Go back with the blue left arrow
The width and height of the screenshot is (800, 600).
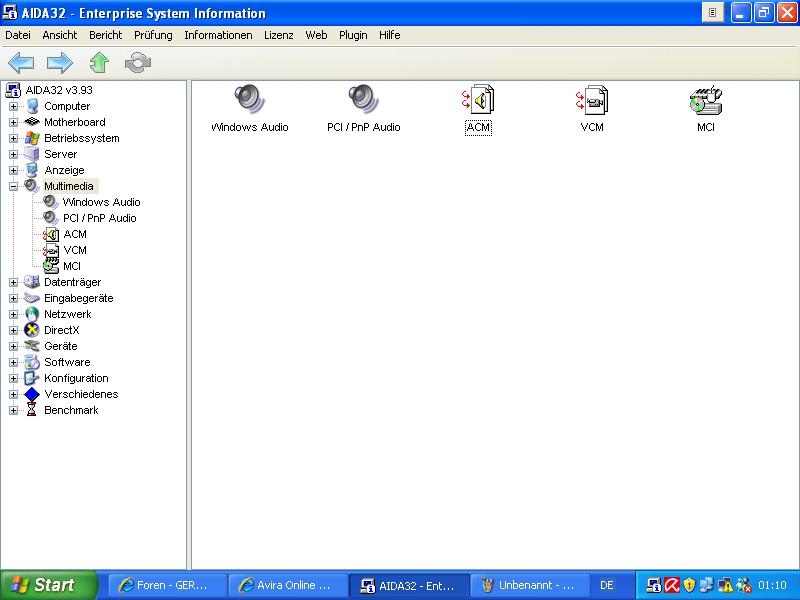[21, 63]
